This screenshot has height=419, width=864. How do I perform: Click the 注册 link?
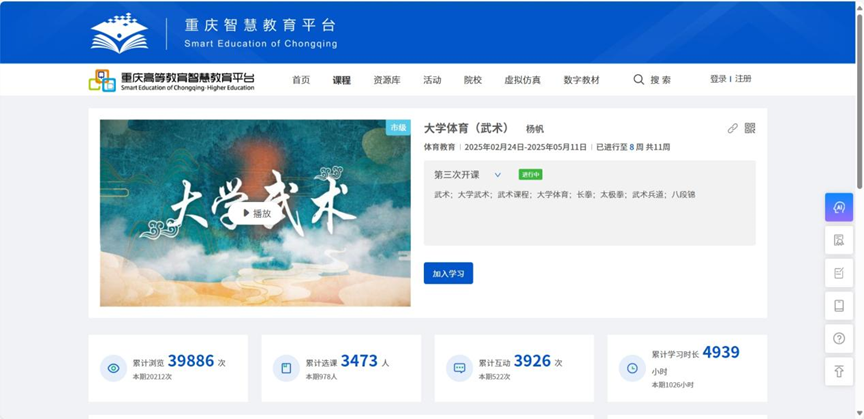pos(743,79)
